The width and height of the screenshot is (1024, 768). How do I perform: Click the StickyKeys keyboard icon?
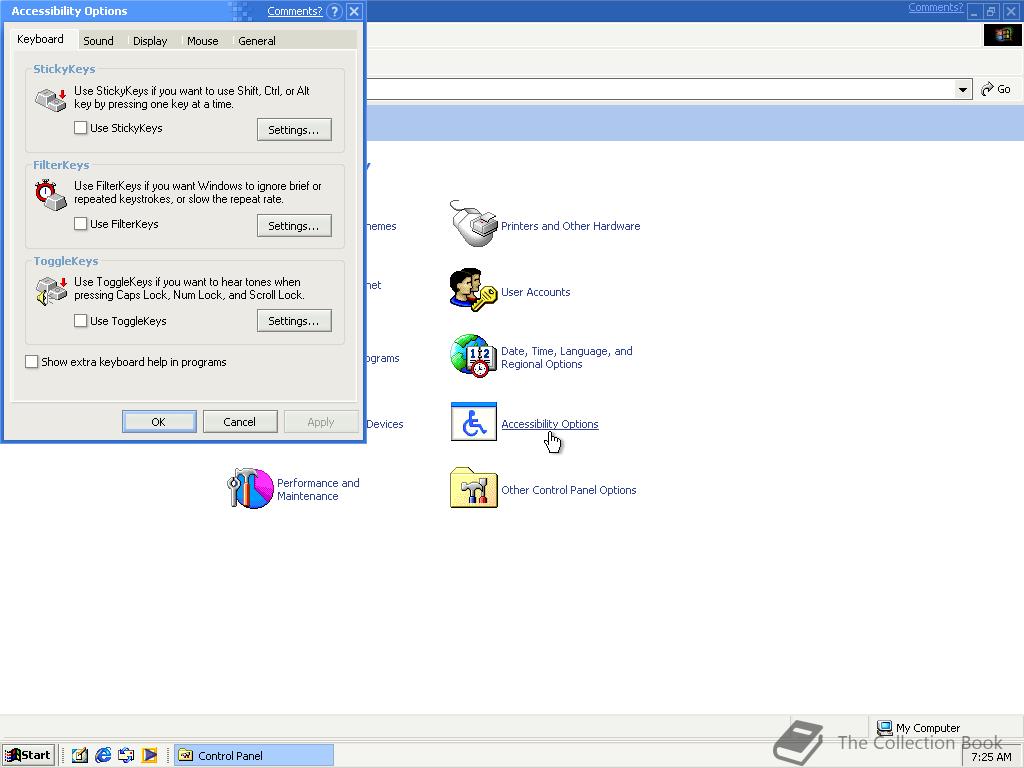point(51,99)
